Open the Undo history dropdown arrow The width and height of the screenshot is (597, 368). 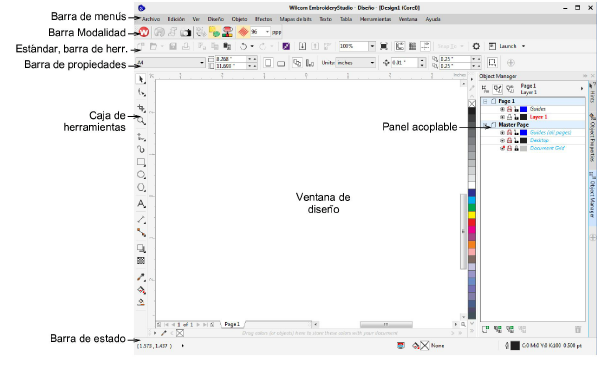pos(252,46)
